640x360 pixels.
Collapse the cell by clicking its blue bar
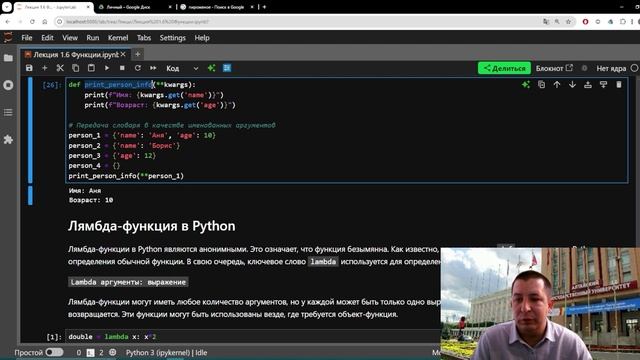(x=30, y=130)
